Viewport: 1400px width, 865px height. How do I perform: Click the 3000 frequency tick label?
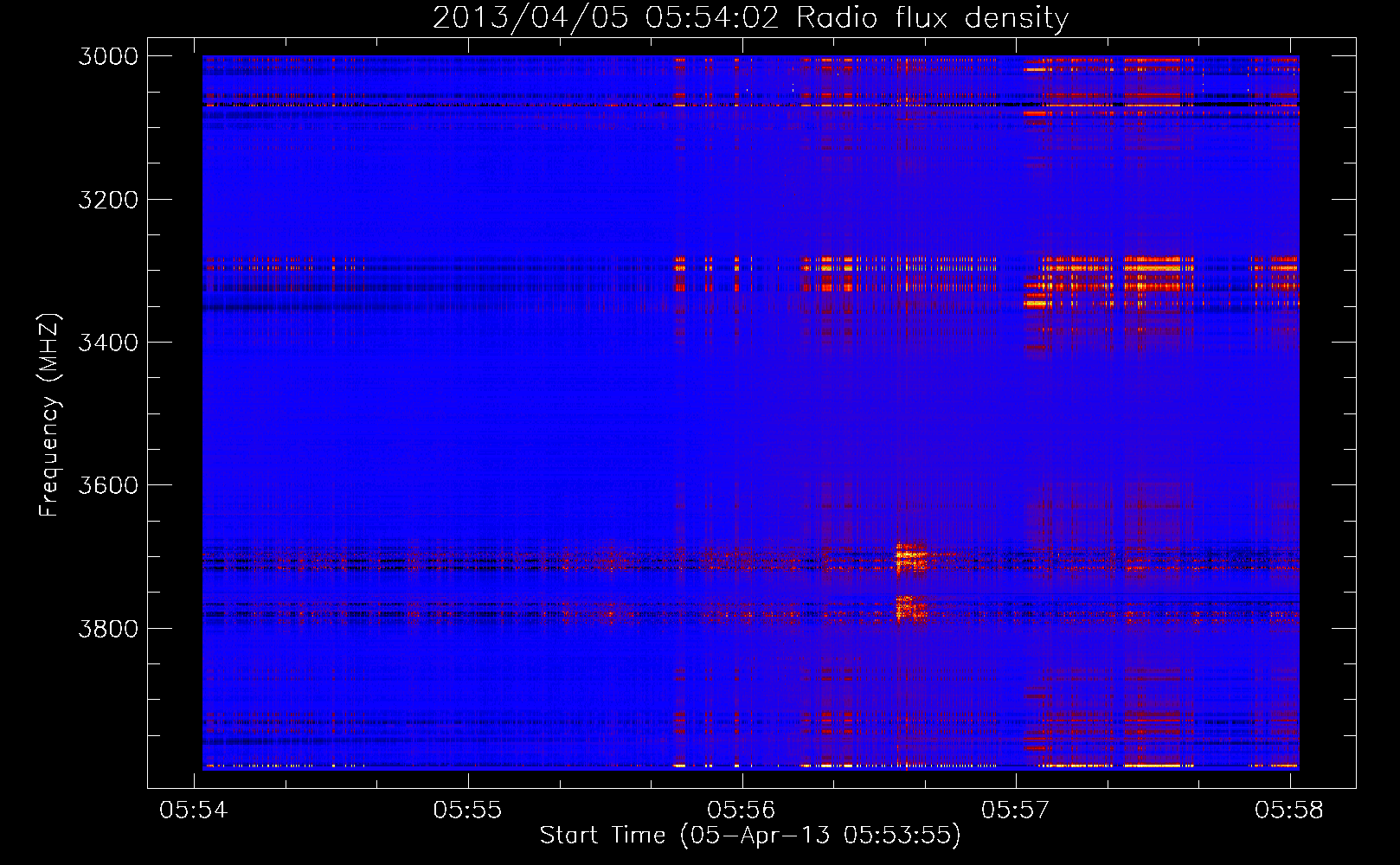point(108,56)
